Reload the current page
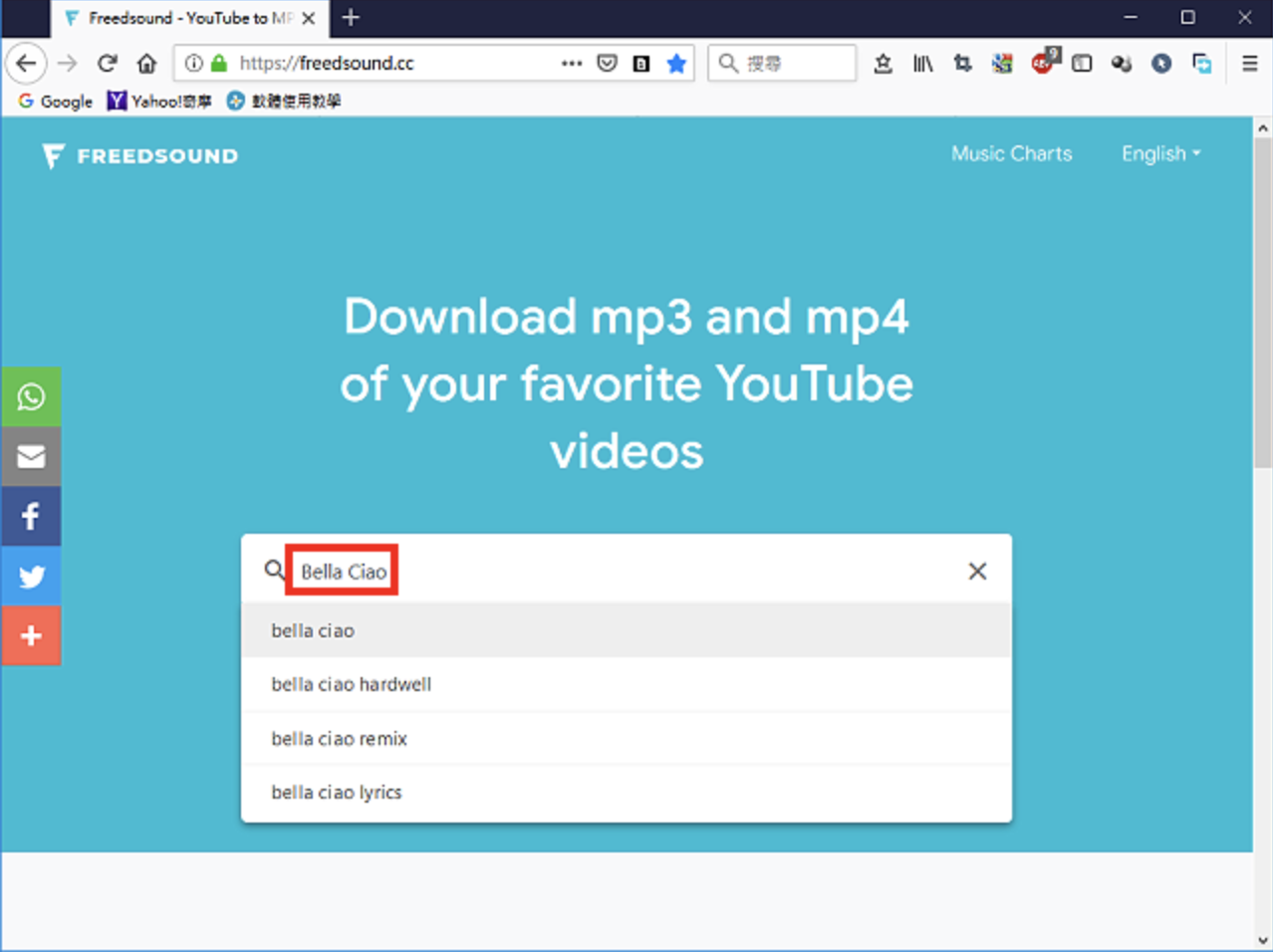This screenshot has height=952, width=1273. [107, 64]
